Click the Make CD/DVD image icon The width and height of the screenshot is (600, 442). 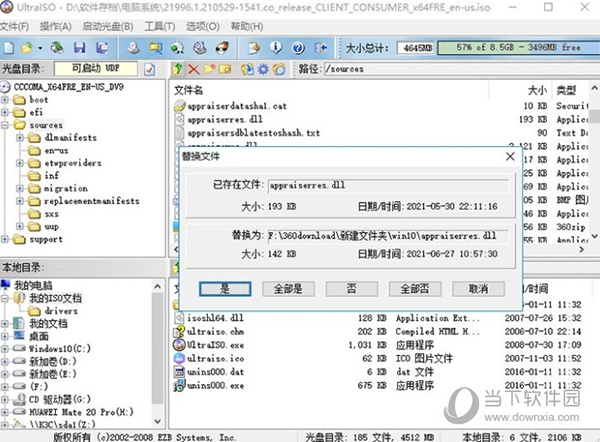pos(133,47)
